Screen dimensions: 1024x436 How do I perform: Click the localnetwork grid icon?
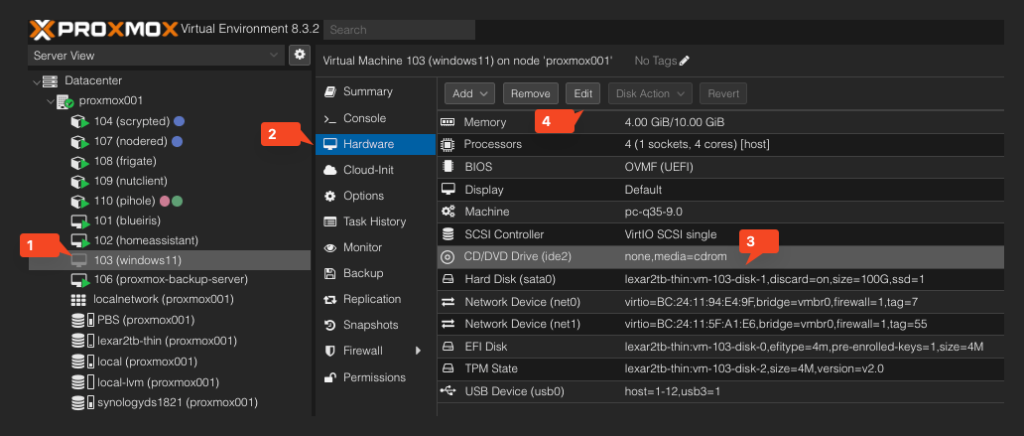[x=78, y=300]
